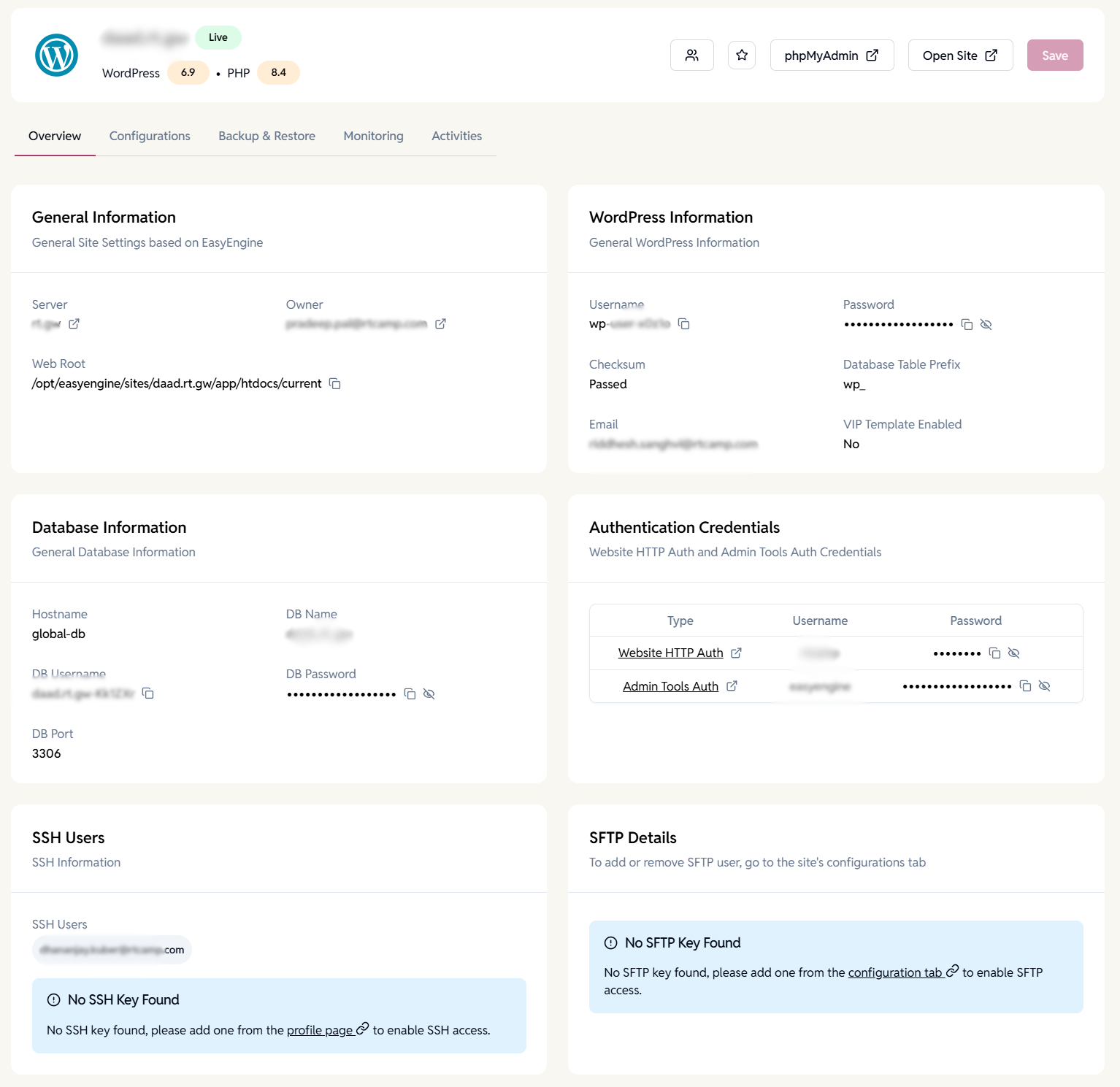The height and width of the screenshot is (1087, 1120).
Task: Copy the WordPress password
Action: point(967,323)
